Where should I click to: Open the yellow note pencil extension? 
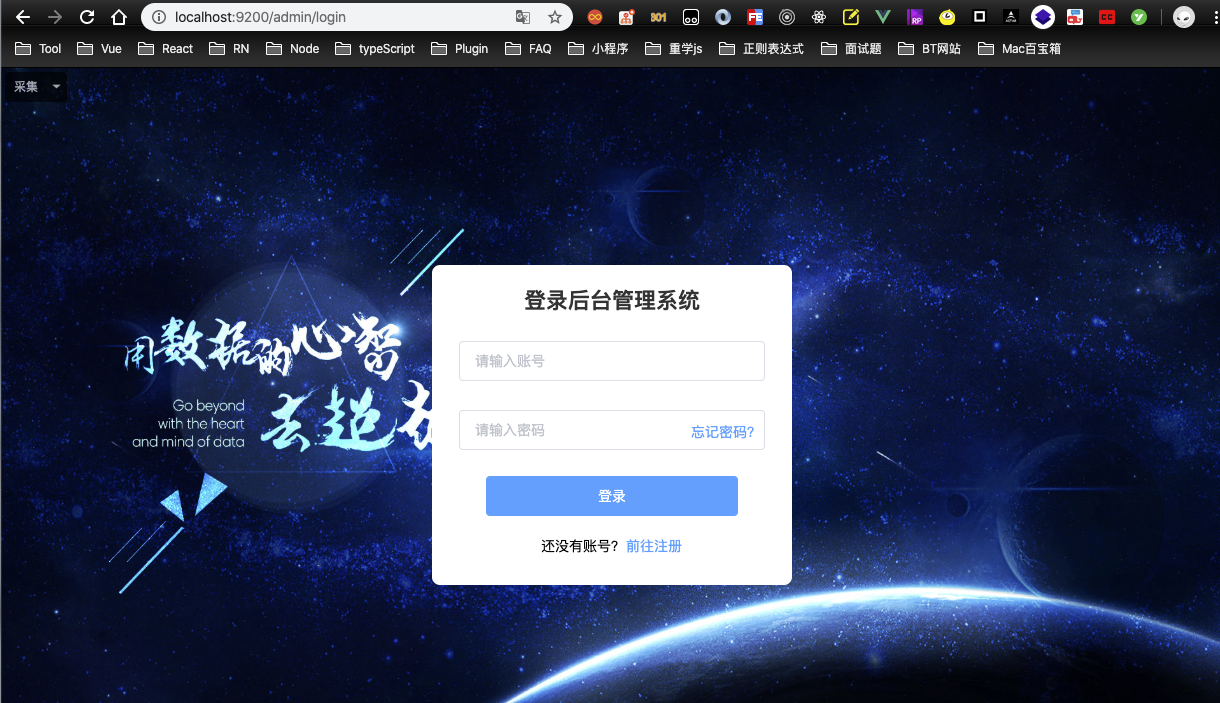pos(851,17)
